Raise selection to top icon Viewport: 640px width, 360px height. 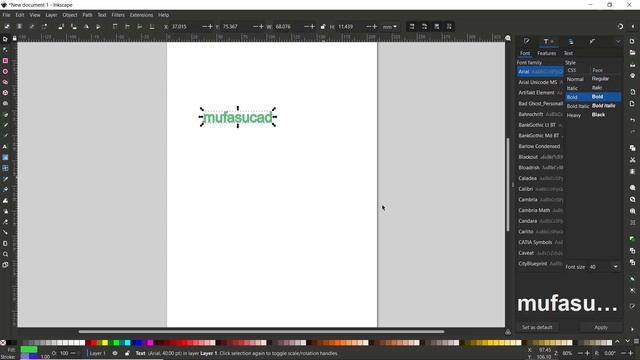(x=115, y=27)
